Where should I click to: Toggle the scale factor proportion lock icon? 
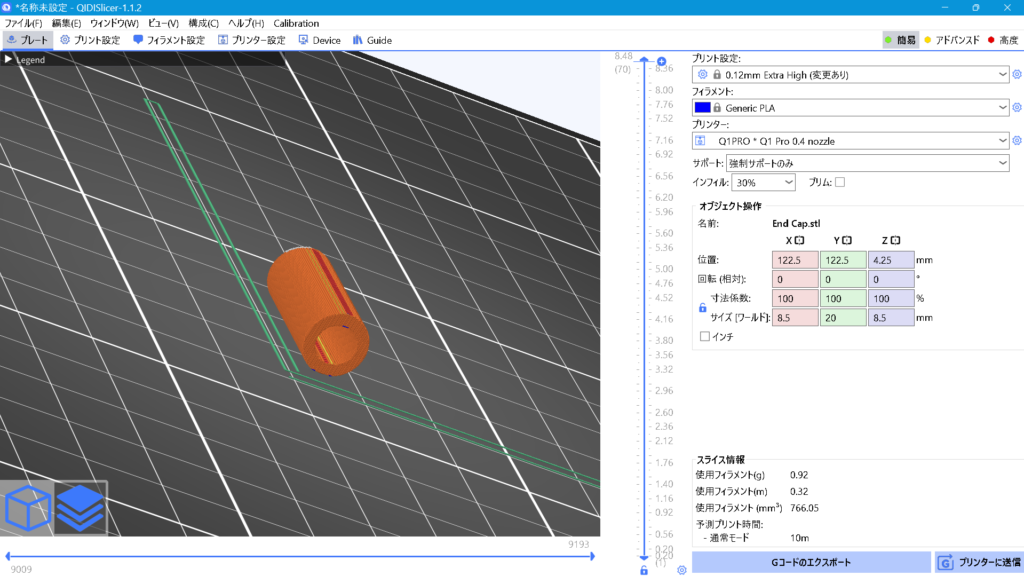point(702,308)
